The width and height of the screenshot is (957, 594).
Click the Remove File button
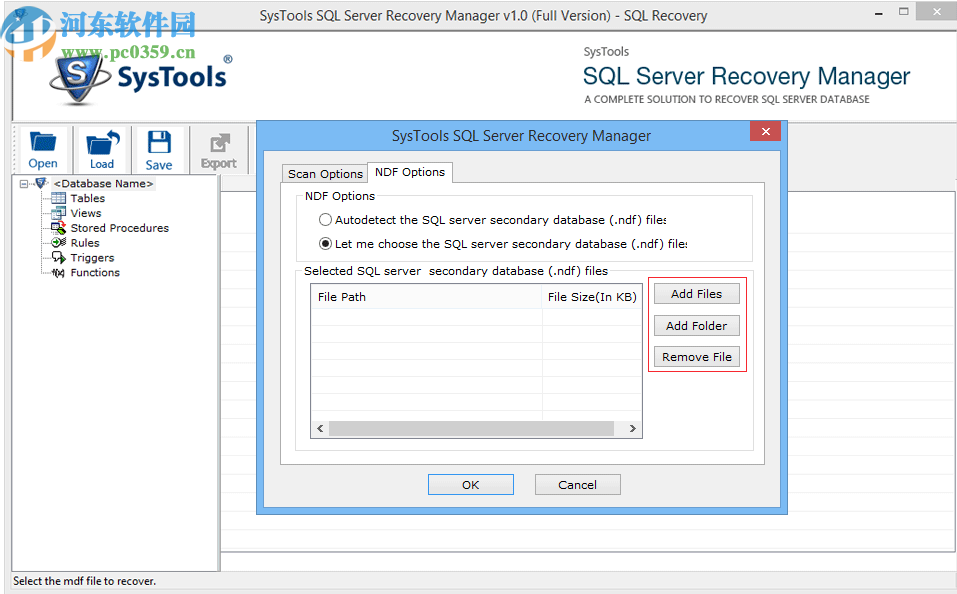point(696,356)
